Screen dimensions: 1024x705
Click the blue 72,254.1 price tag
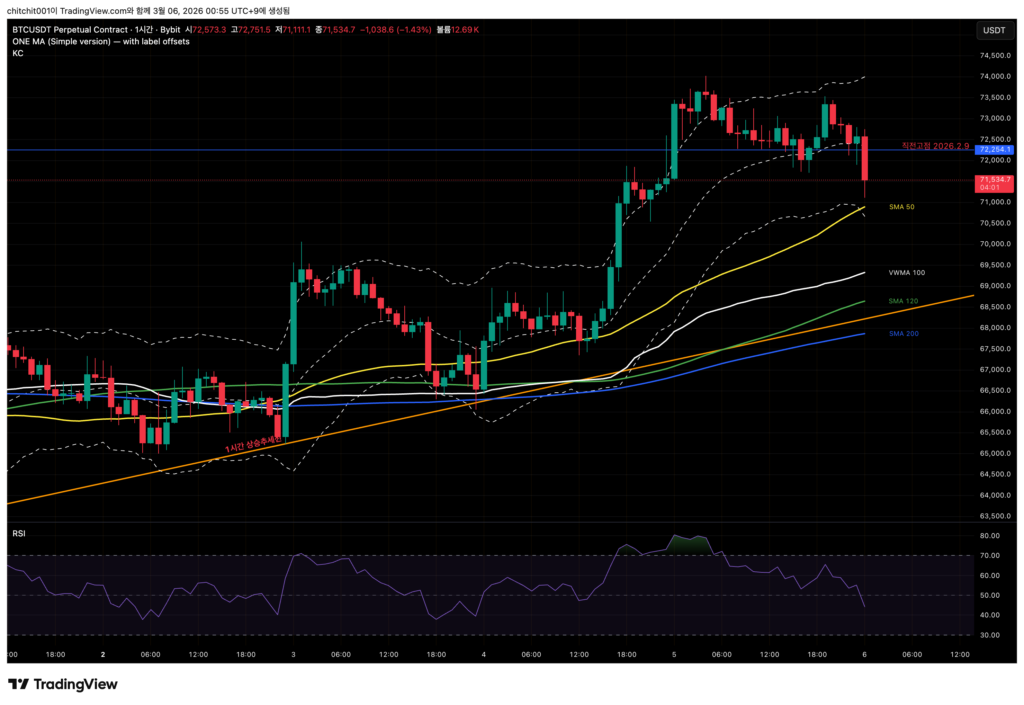996,150
